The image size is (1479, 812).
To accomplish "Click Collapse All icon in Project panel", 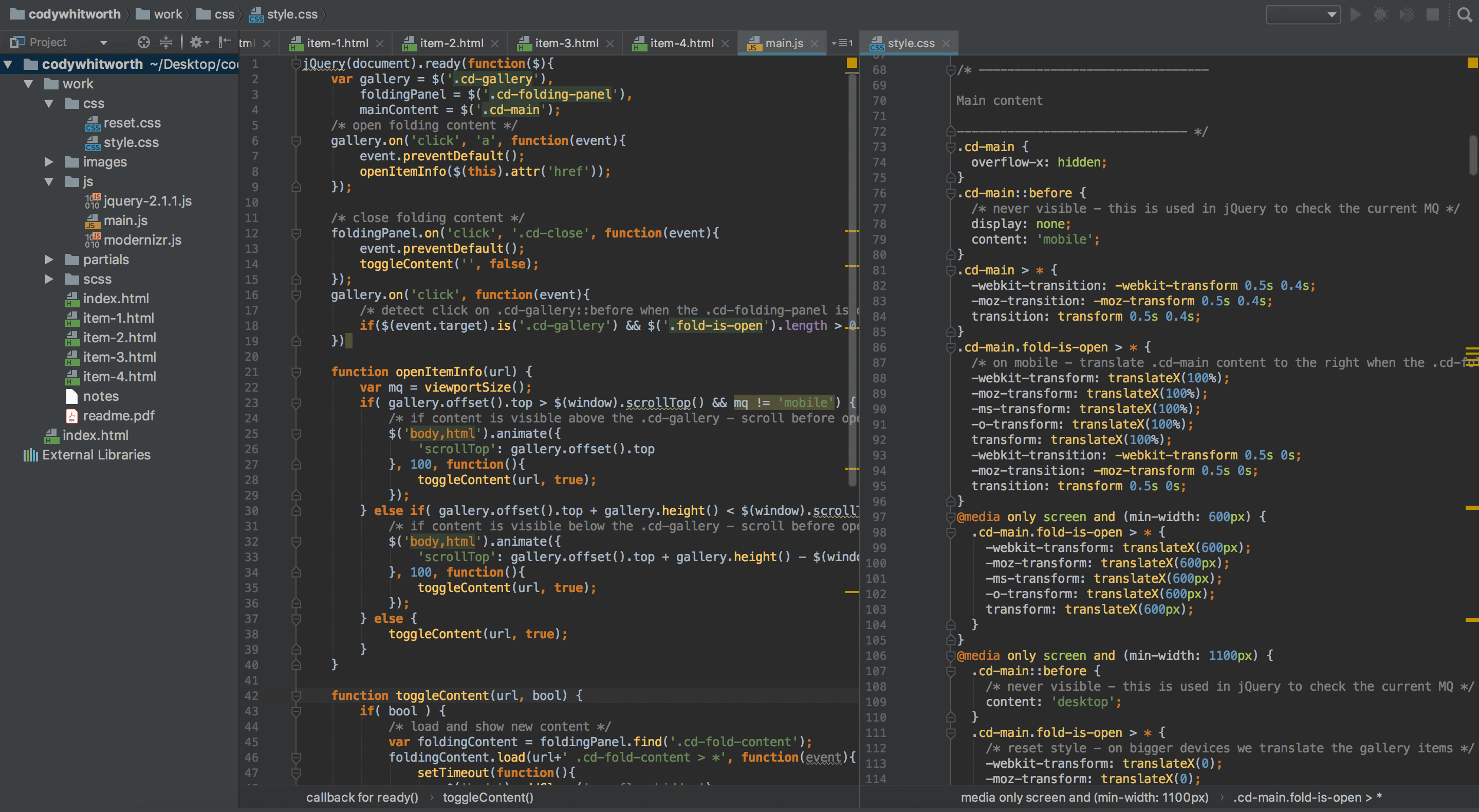I will pos(166,42).
